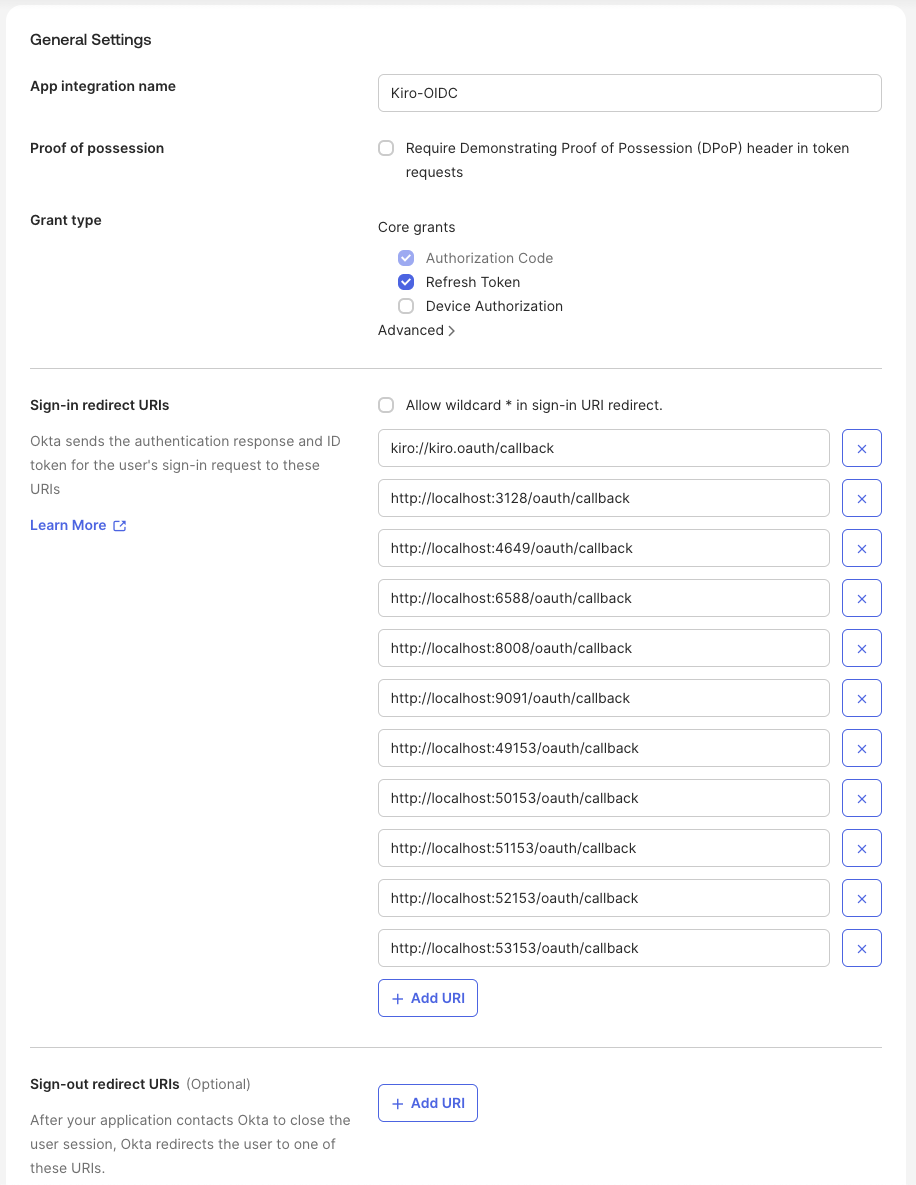Delete the localhost:6588 redirect URI

click(x=861, y=598)
